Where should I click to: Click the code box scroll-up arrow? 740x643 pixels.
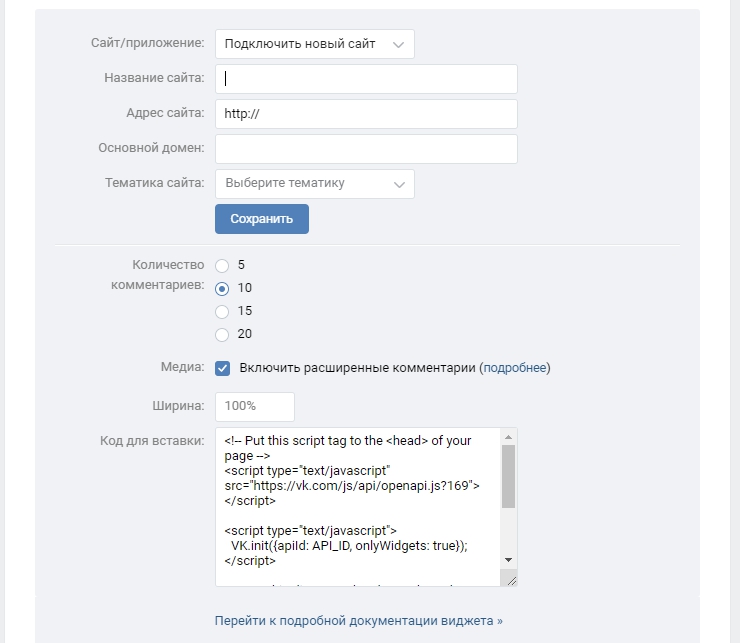tap(508, 437)
